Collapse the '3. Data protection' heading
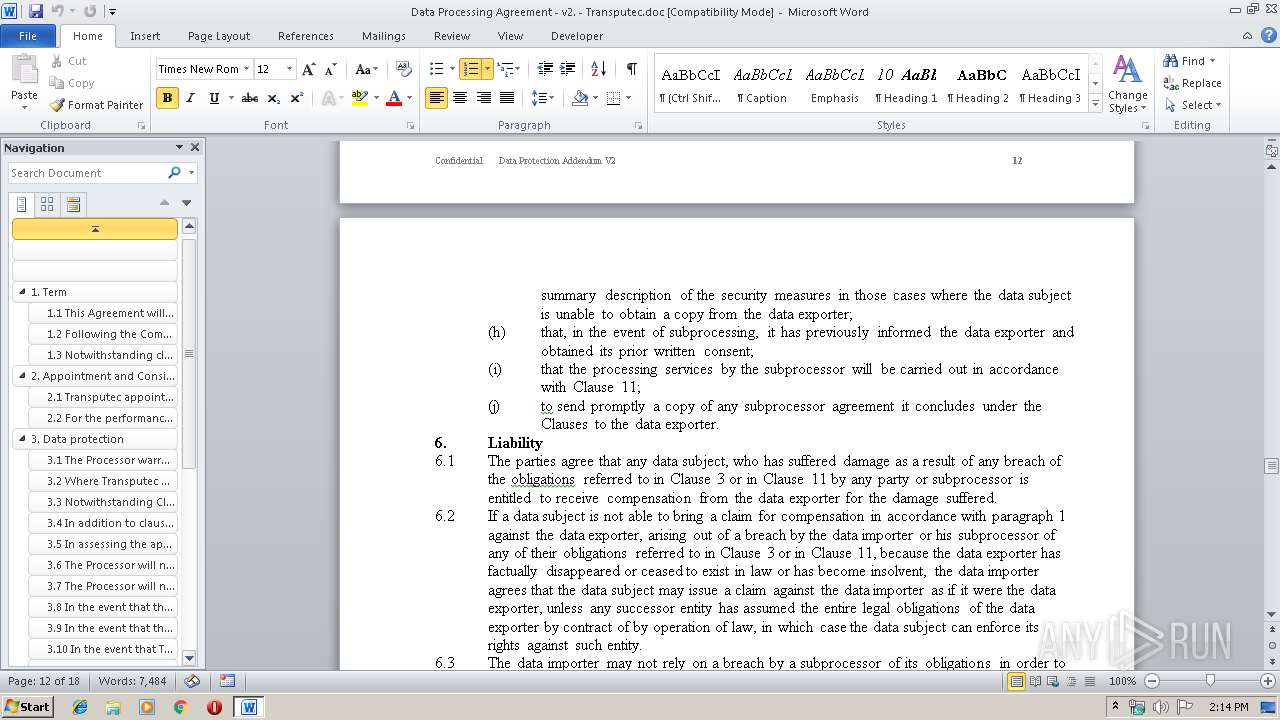The height and width of the screenshot is (720, 1280). coord(22,439)
